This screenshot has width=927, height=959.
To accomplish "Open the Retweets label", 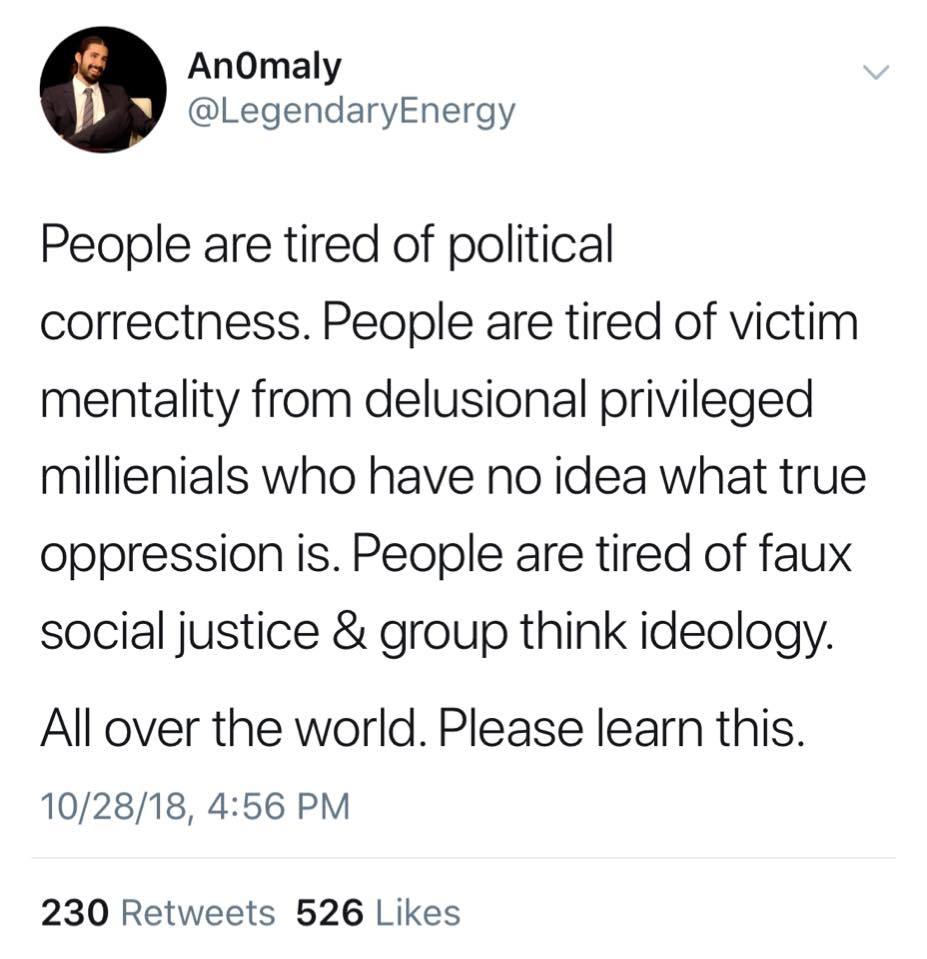I will click(x=197, y=912).
